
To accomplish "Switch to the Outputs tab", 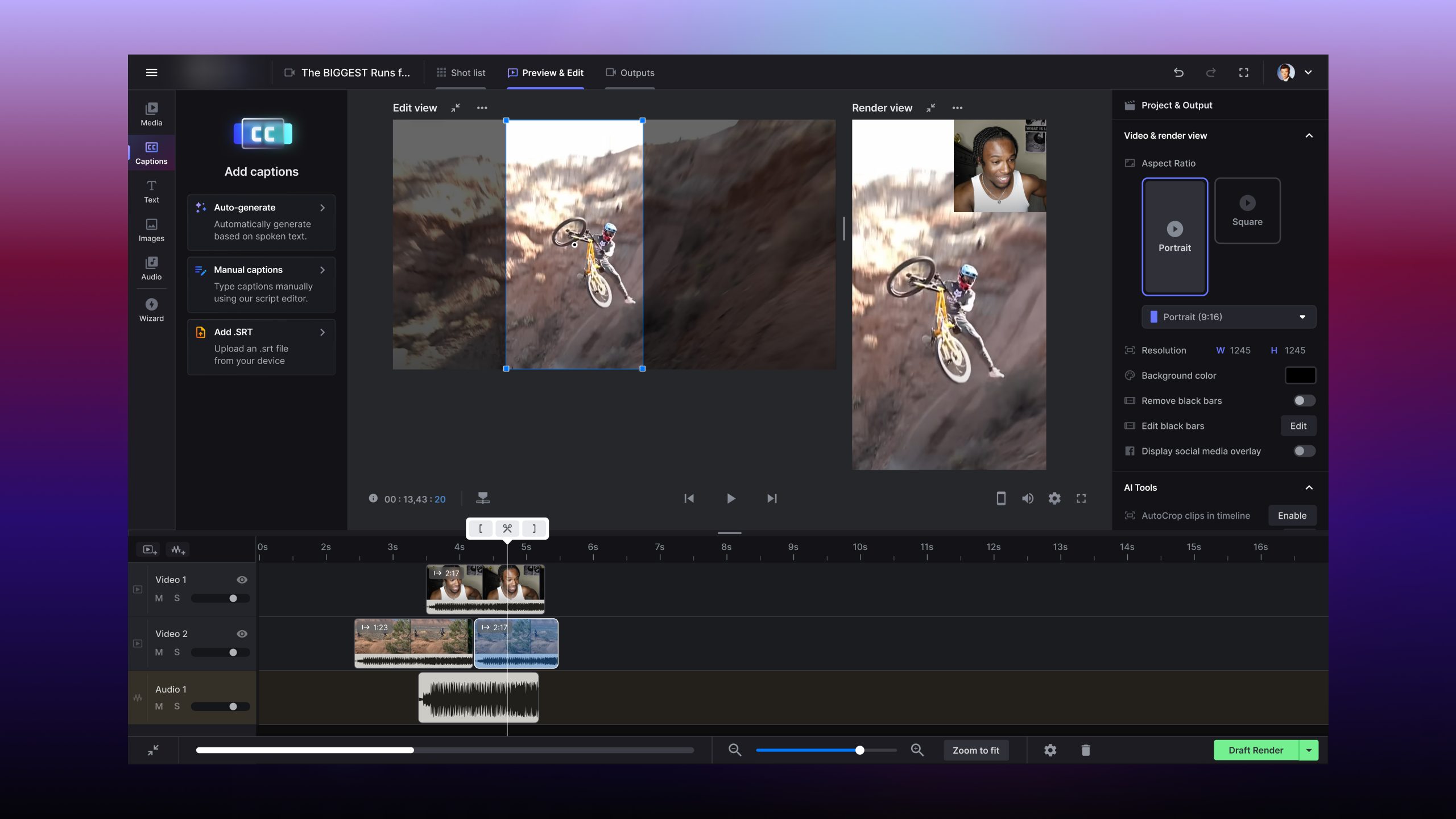I will click(630, 73).
